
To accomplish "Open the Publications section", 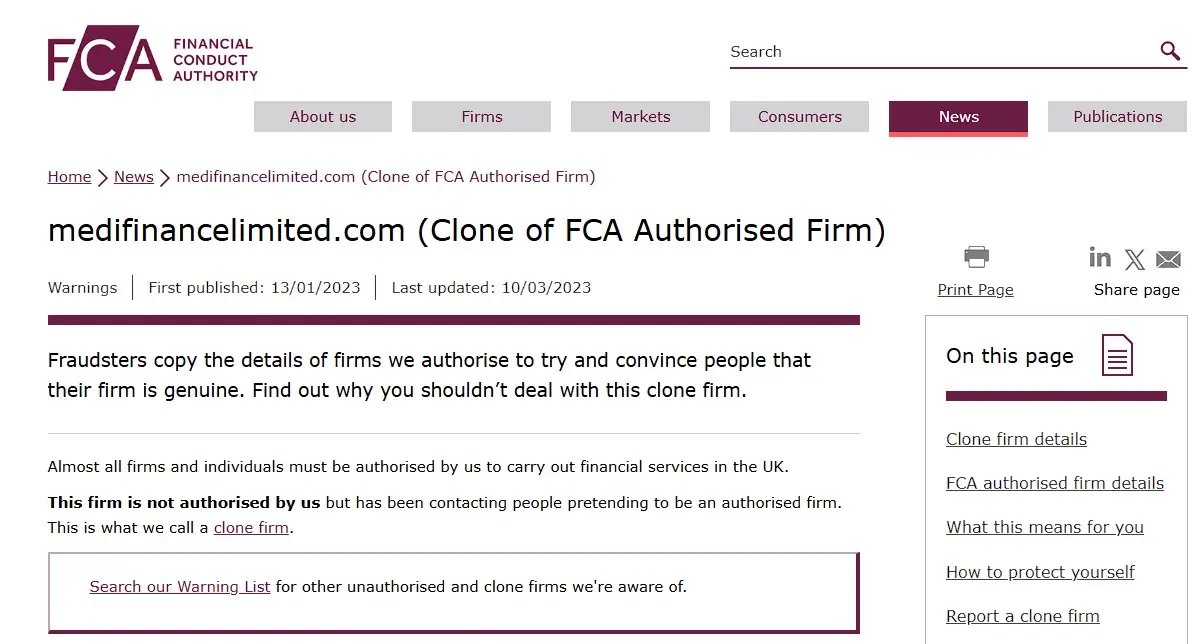I will pos(1117,116).
